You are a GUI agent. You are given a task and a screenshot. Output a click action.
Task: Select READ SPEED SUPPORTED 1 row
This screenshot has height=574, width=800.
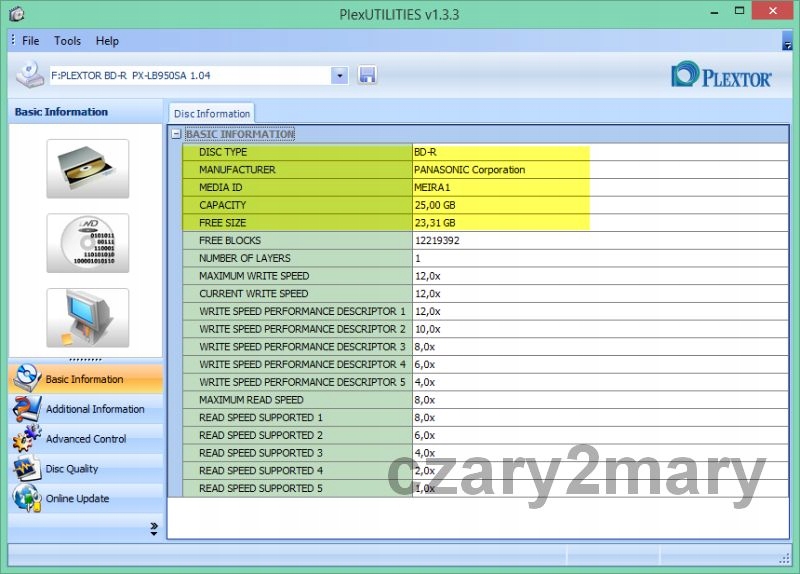tap(485, 417)
